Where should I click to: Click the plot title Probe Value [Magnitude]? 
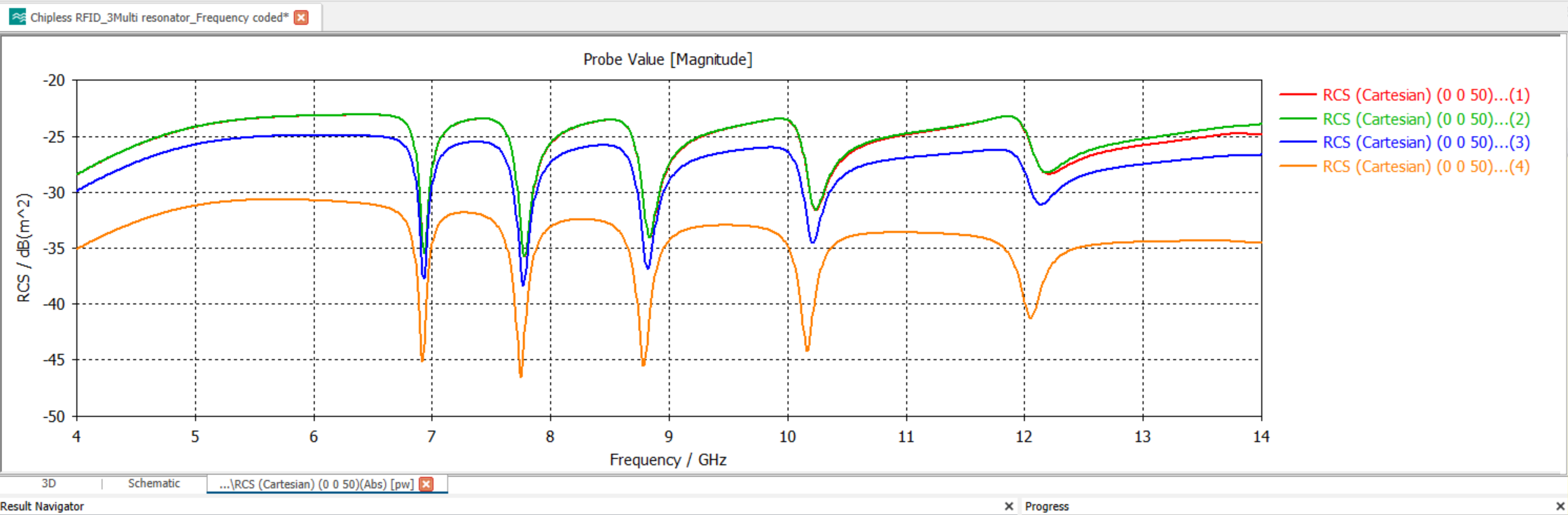[x=667, y=60]
